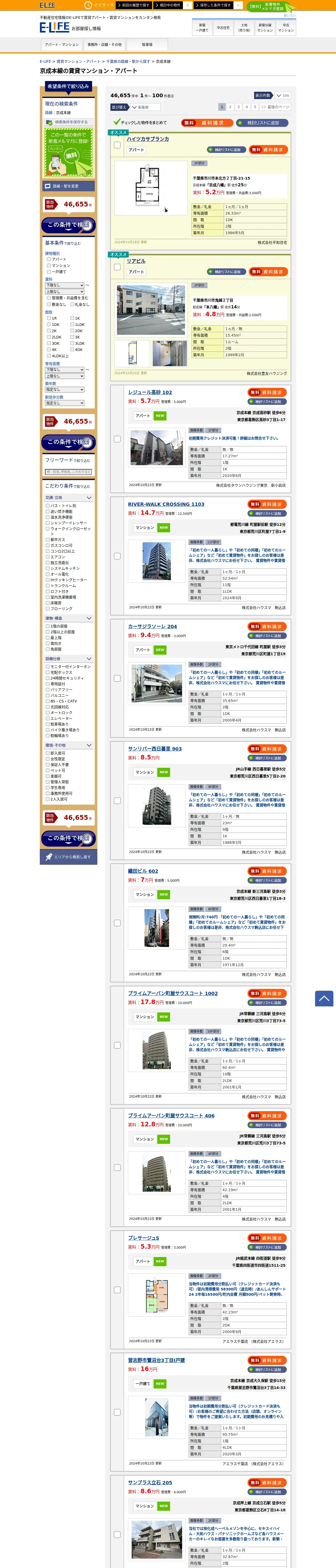Click ハイツカサブランカ 検討リストに追加 plus button
Image resolution: width=336 pixels, height=1568 pixels.
click(x=226, y=150)
